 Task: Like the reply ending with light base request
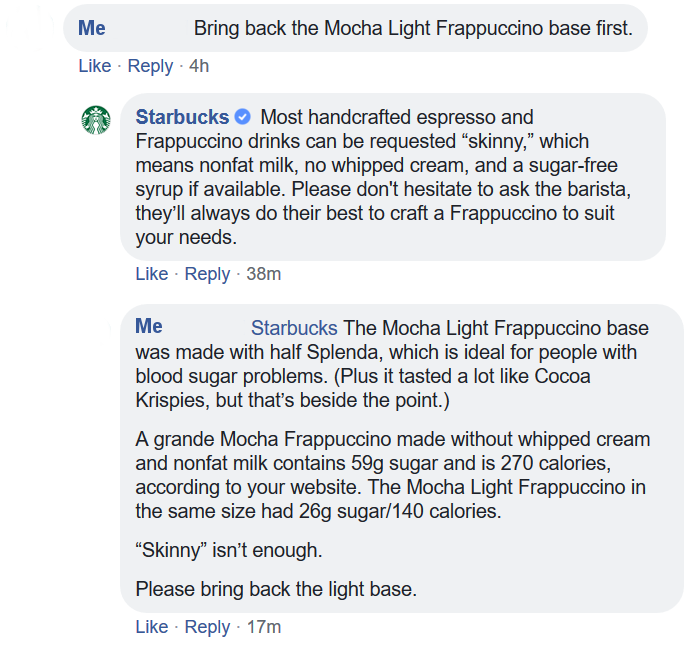[151, 627]
